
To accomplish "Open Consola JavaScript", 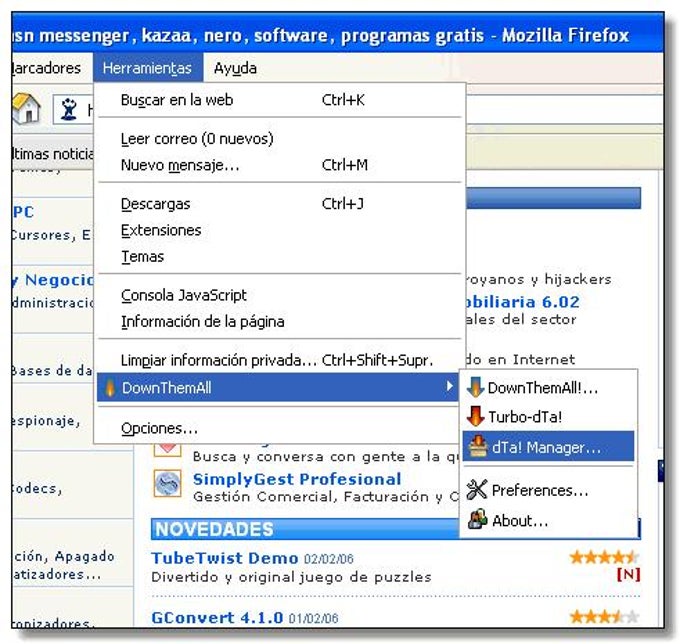I will [x=280, y=295].
